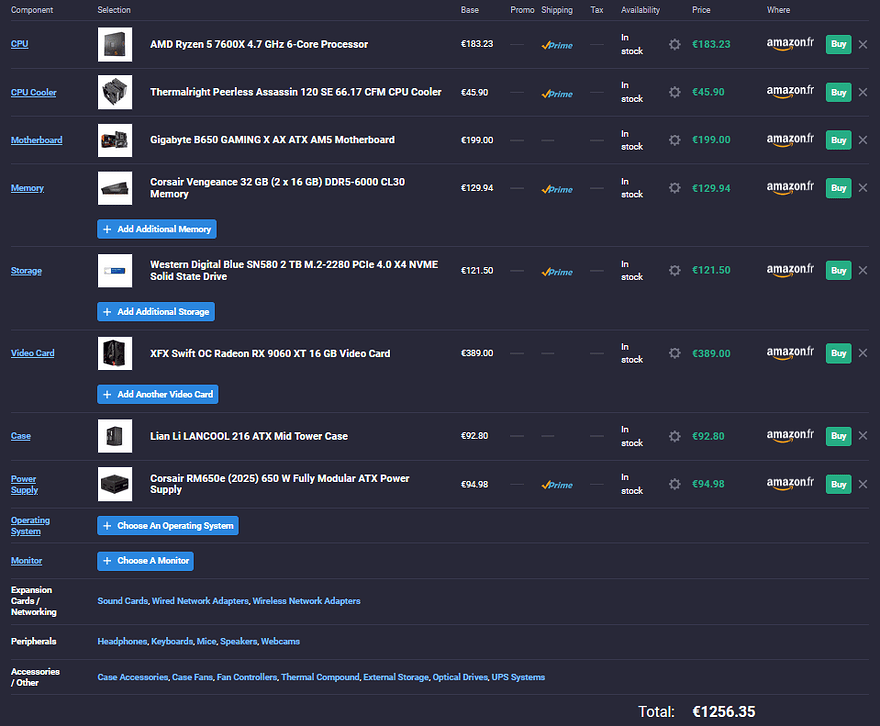Image resolution: width=880 pixels, height=726 pixels.
Task: Open the Thermal Compound link
Action: (320, 677)
